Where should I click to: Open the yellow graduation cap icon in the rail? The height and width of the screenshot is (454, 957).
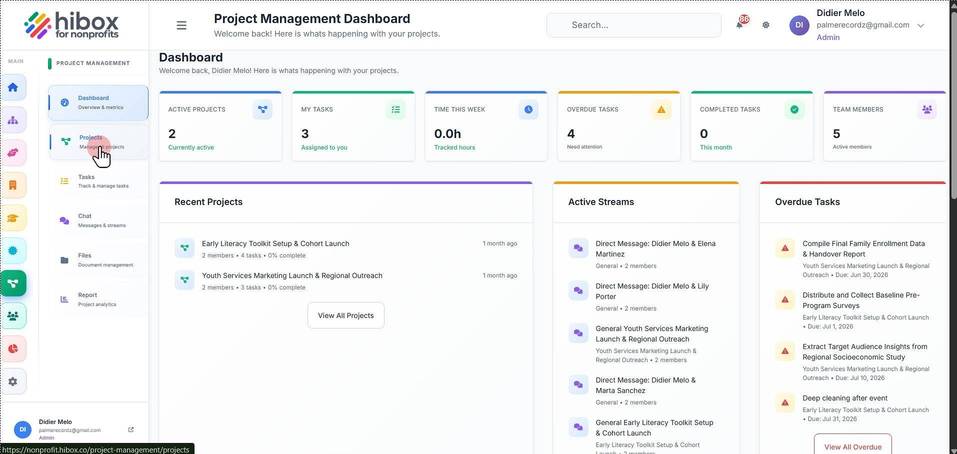coord(13,218)
